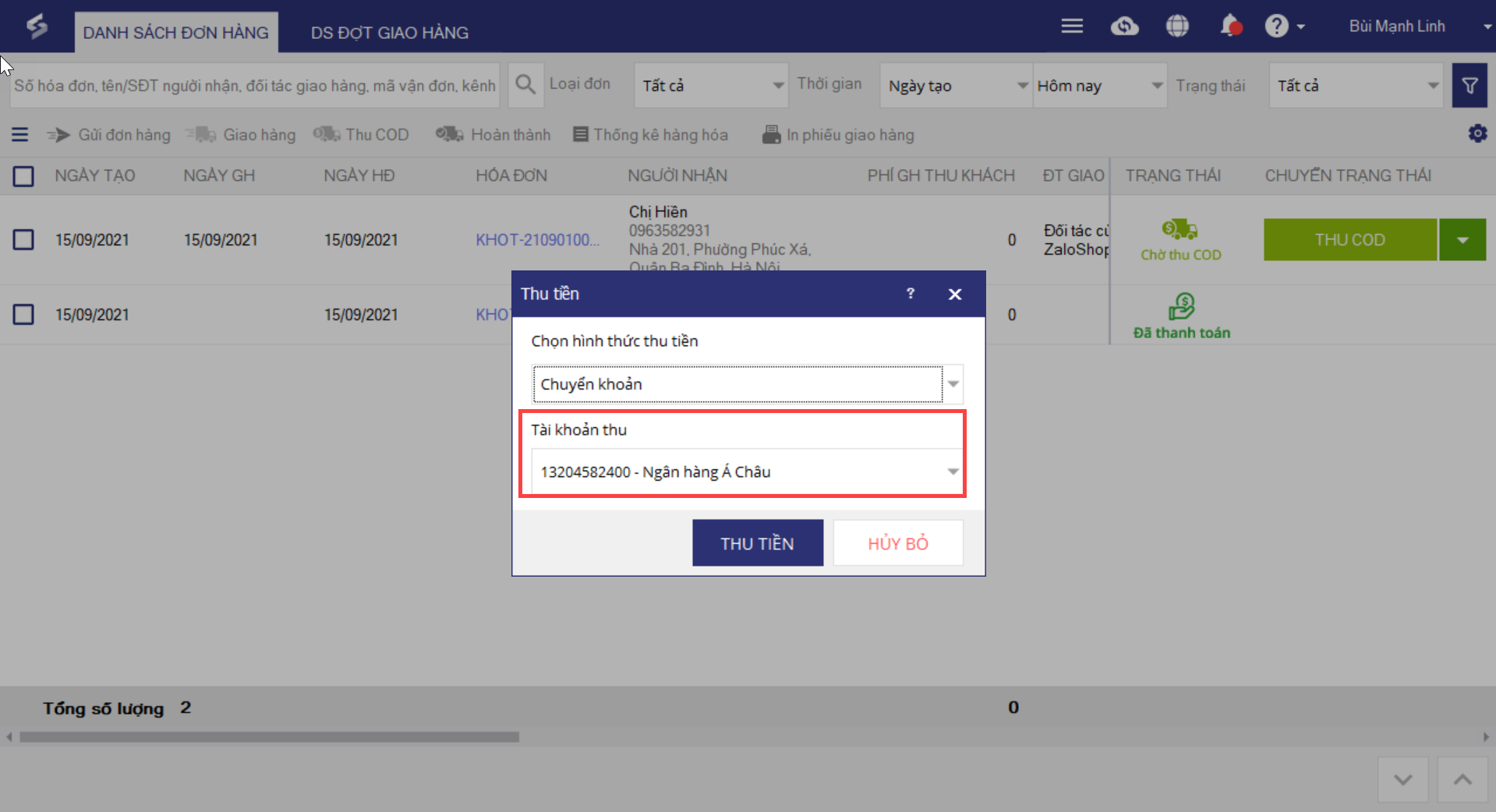The width and height of the screenshot is (1496, 812).
Task: Tick checkbox for the Chị Hiền order
Action: click(x=23, y=239)
